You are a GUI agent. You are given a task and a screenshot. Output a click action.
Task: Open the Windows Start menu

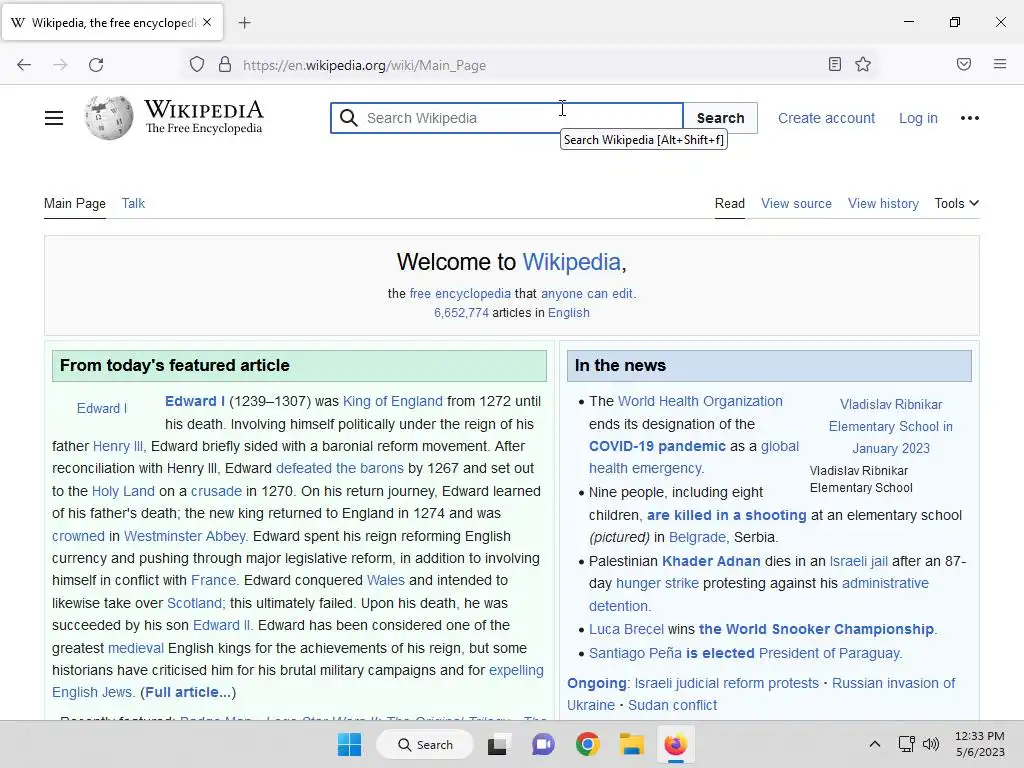[349, 744]
